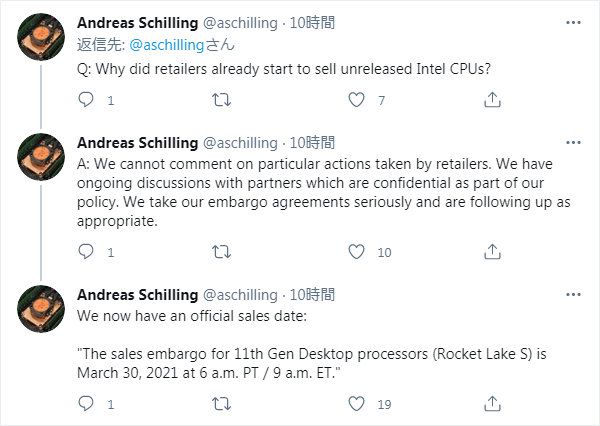Like the Rocket Lake S embargo tweet
600x426 pixels.
coord(357,404)
